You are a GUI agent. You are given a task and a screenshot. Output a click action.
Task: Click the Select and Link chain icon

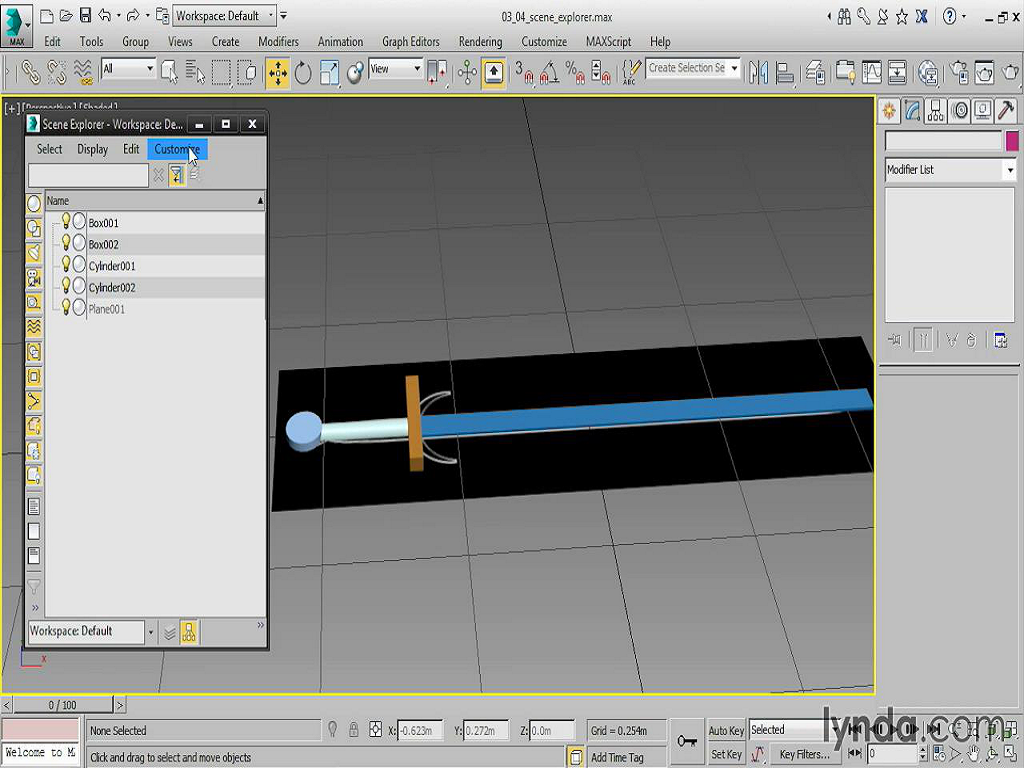31,72
